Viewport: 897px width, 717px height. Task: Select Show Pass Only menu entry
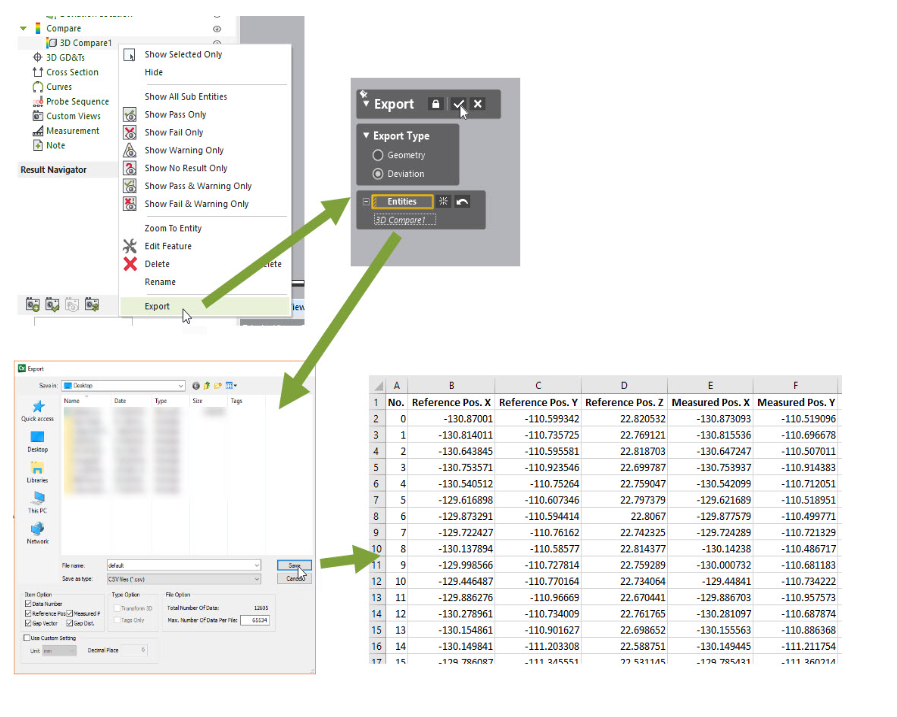coord(175,115)
